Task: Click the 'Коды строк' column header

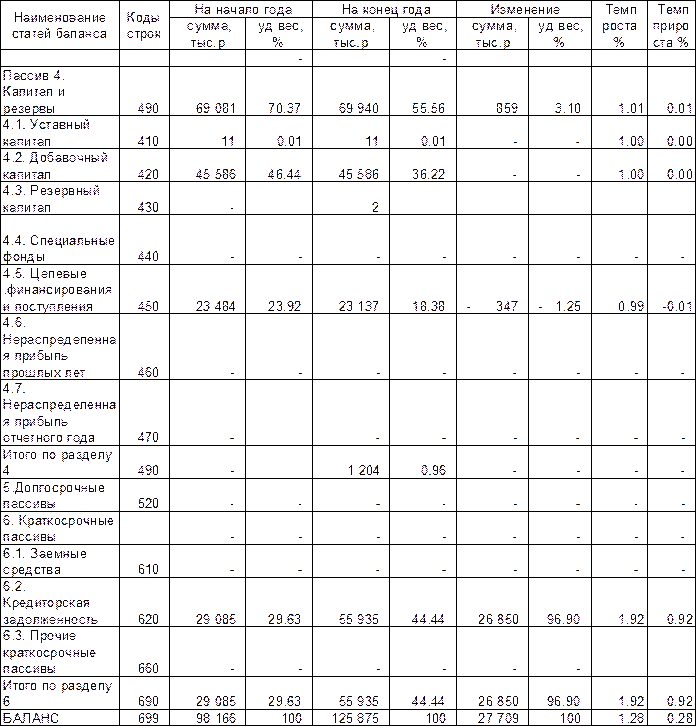Action: [x=144, y=25]
